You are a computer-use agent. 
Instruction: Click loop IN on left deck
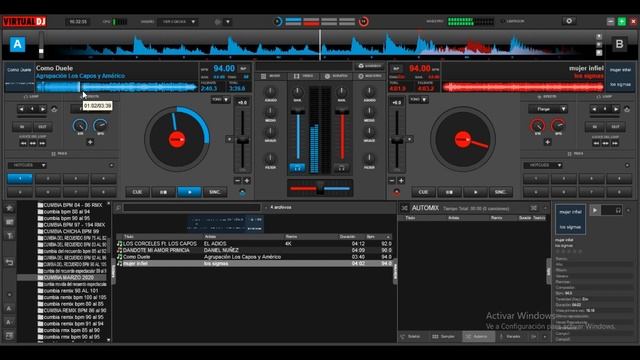pos(22,127)
